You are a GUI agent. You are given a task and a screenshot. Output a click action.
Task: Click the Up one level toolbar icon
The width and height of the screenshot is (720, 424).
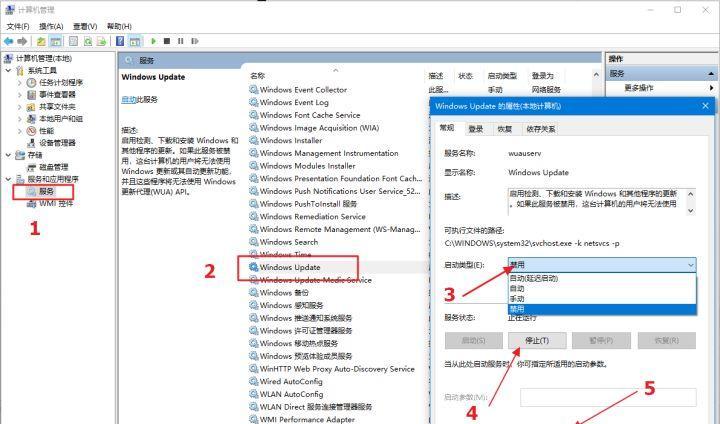click(x=41, y=41)
